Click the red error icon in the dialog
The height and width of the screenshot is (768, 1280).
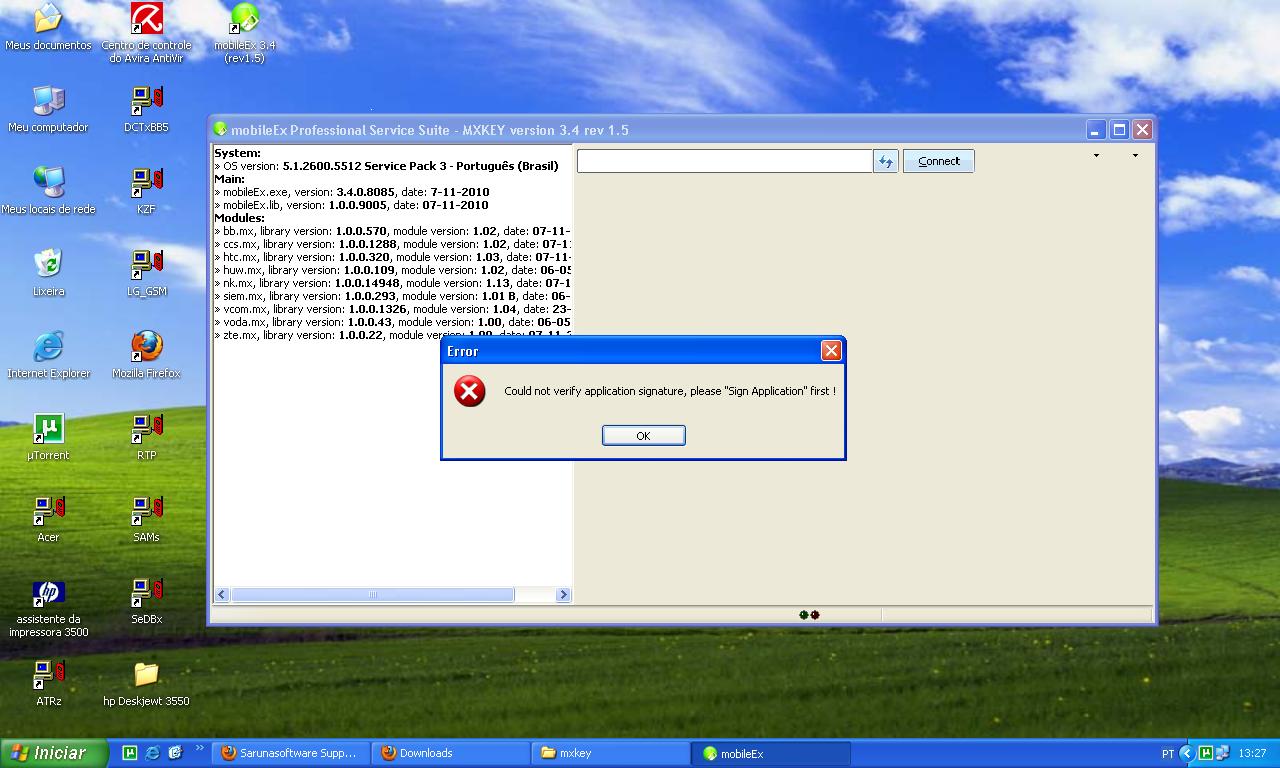[469, 391]
